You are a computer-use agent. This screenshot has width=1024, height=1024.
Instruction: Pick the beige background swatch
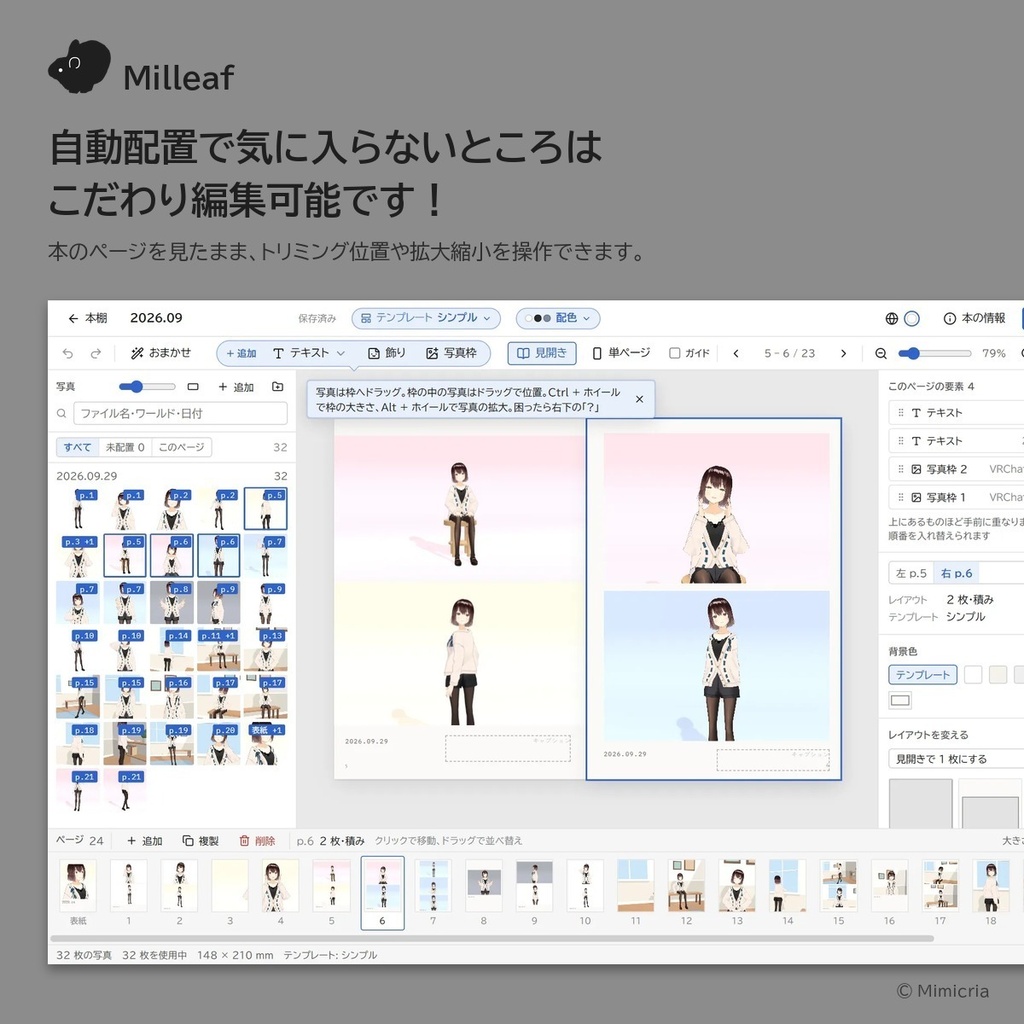[998, 675]
